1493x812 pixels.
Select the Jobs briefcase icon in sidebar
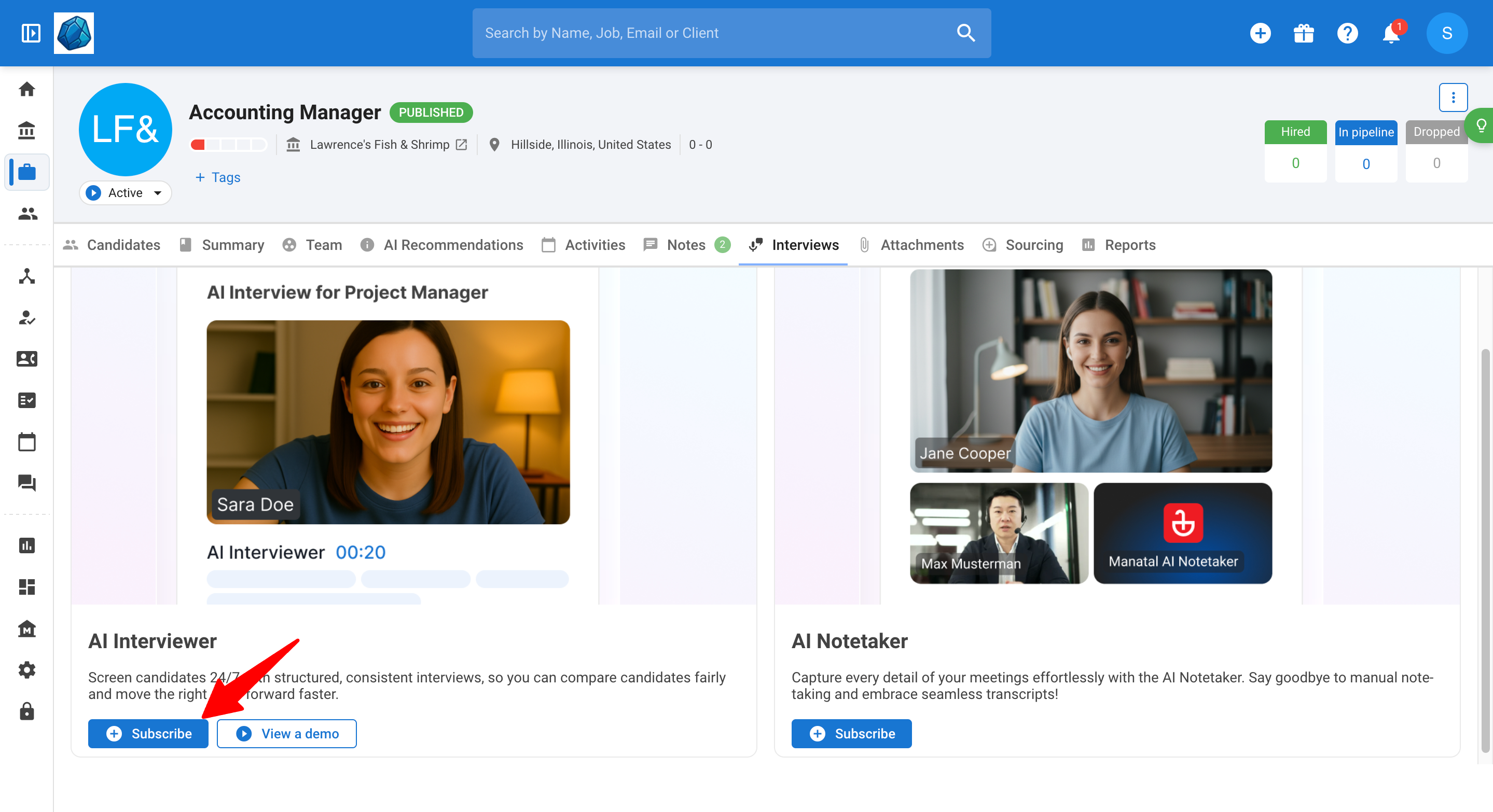pos(26,172)
